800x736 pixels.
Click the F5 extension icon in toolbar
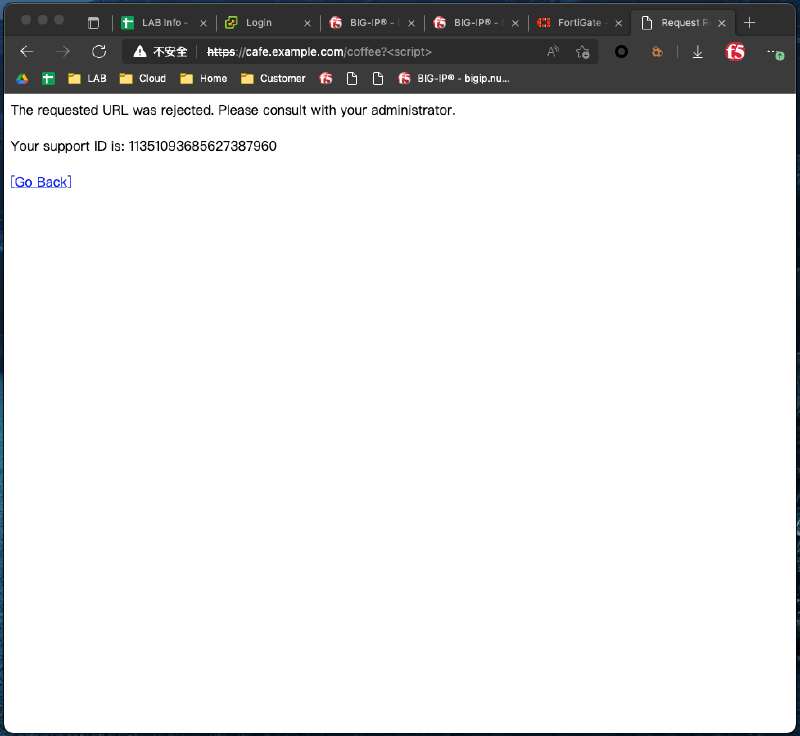pyautogui.click(x=735, y=52)
